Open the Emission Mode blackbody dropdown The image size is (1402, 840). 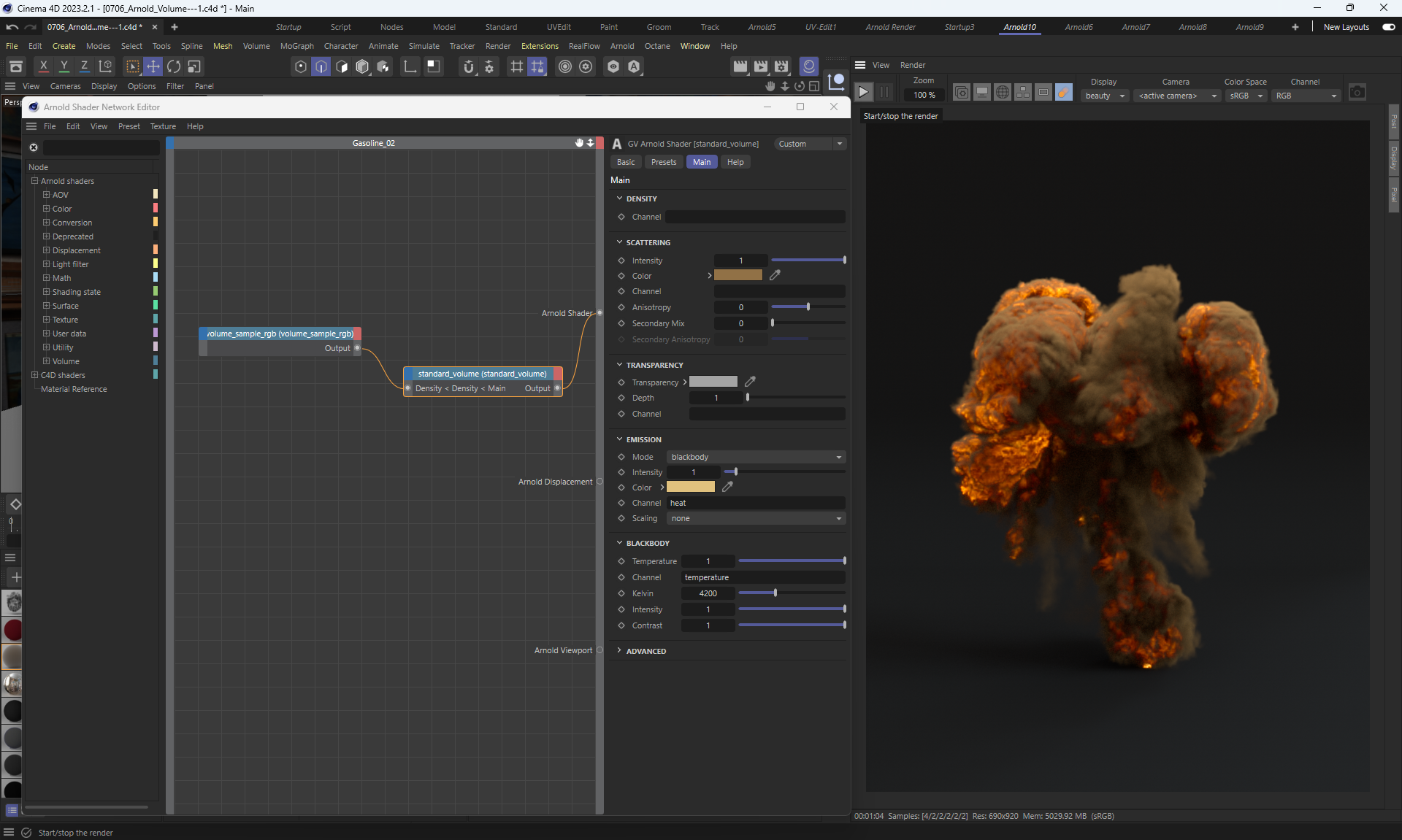(756, 457)
